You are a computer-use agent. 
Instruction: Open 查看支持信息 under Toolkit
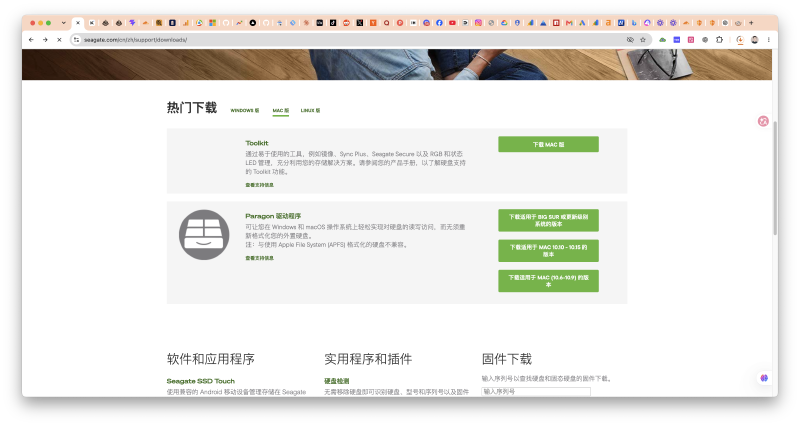pos(259,185)
